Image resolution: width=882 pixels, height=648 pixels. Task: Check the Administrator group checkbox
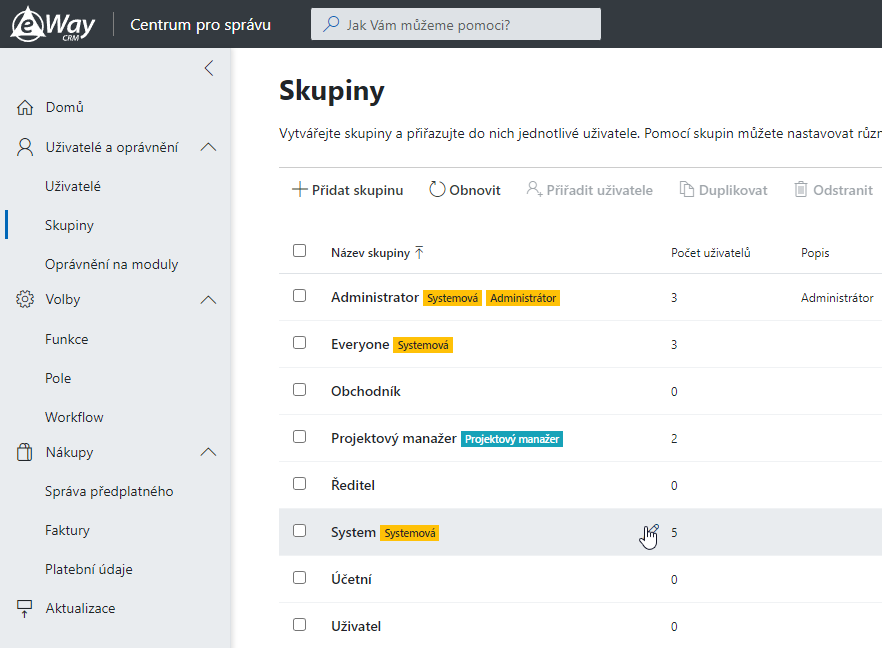coord(299,296)
